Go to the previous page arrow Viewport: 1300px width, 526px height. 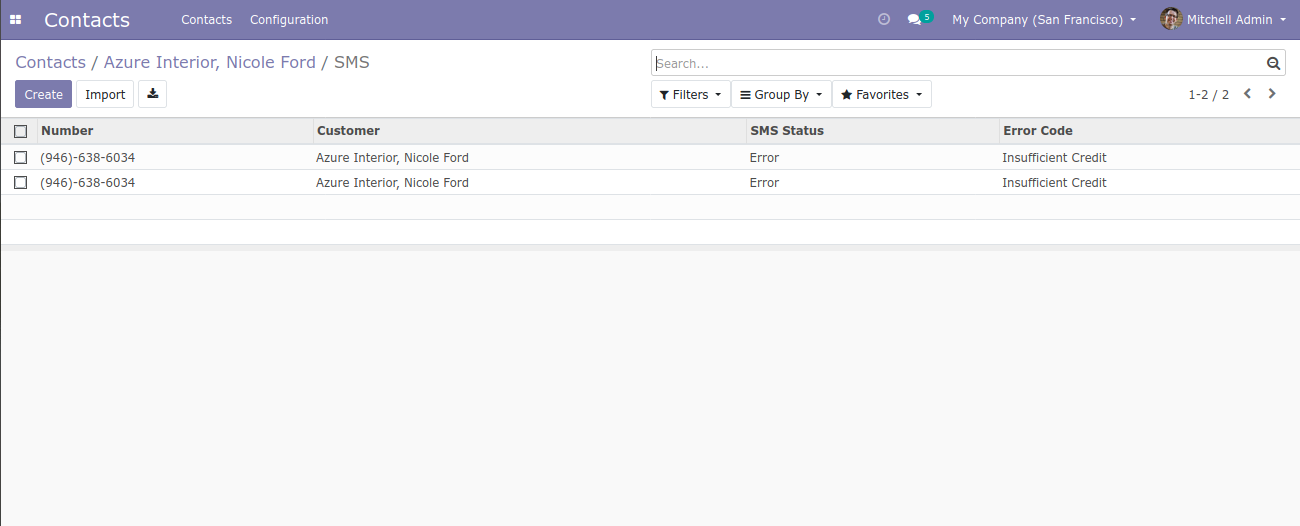[x=1248, y=94]
